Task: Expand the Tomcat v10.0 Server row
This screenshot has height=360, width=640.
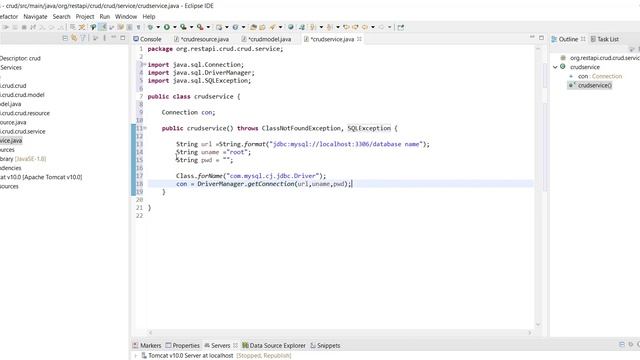Action: pos(136,356)
